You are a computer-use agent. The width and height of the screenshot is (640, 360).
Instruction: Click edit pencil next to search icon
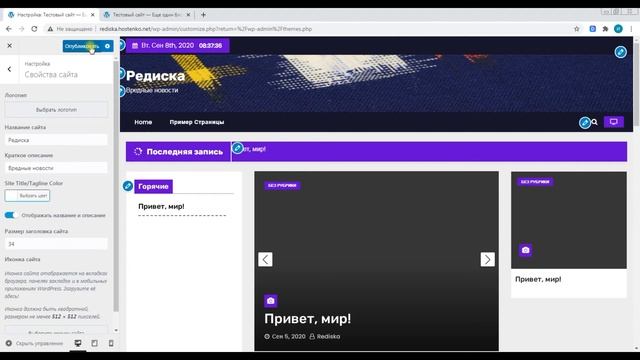click(584, 122)
